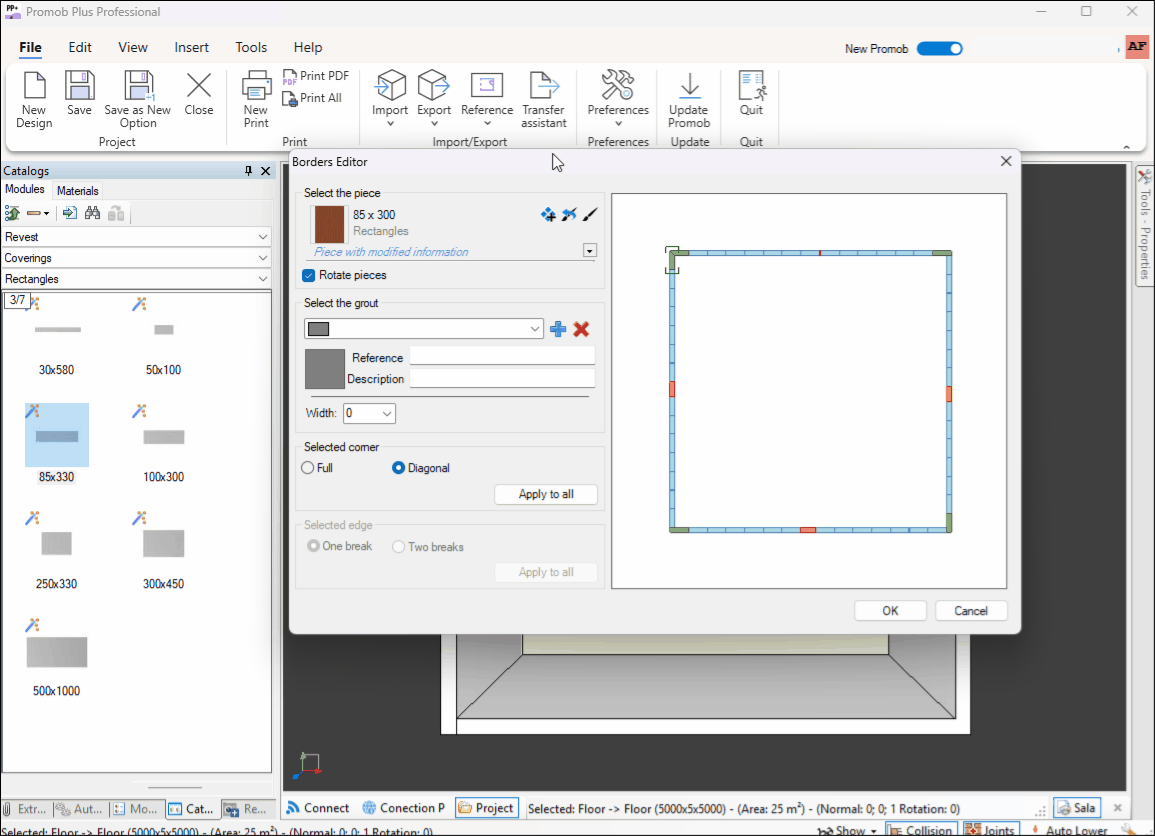The image size is (1155, 836).
Task: Expand the Coverings dropdown
Action: click(262, 258)
